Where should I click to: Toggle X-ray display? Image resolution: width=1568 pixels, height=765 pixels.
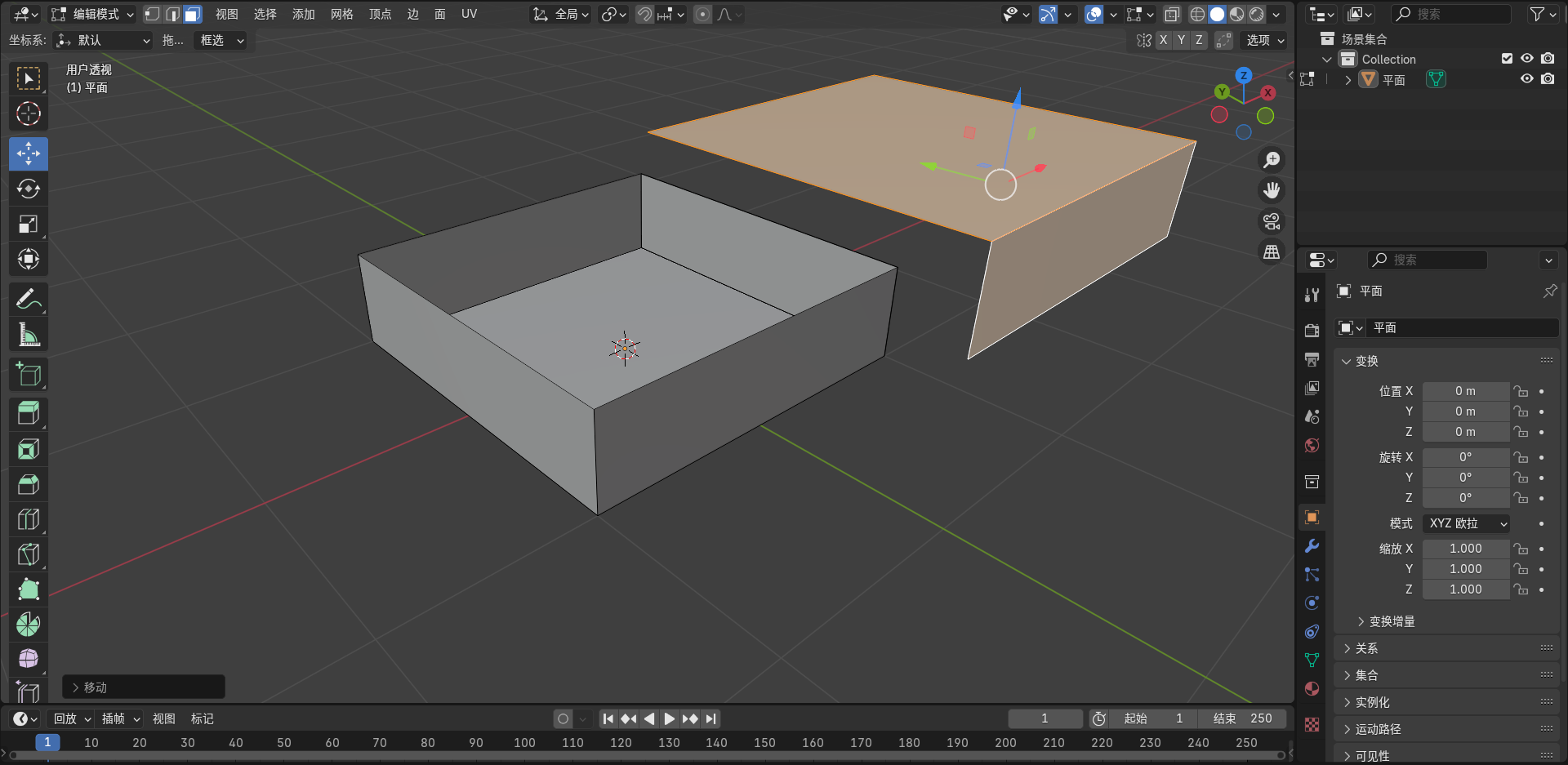(x=1172, y=14)
